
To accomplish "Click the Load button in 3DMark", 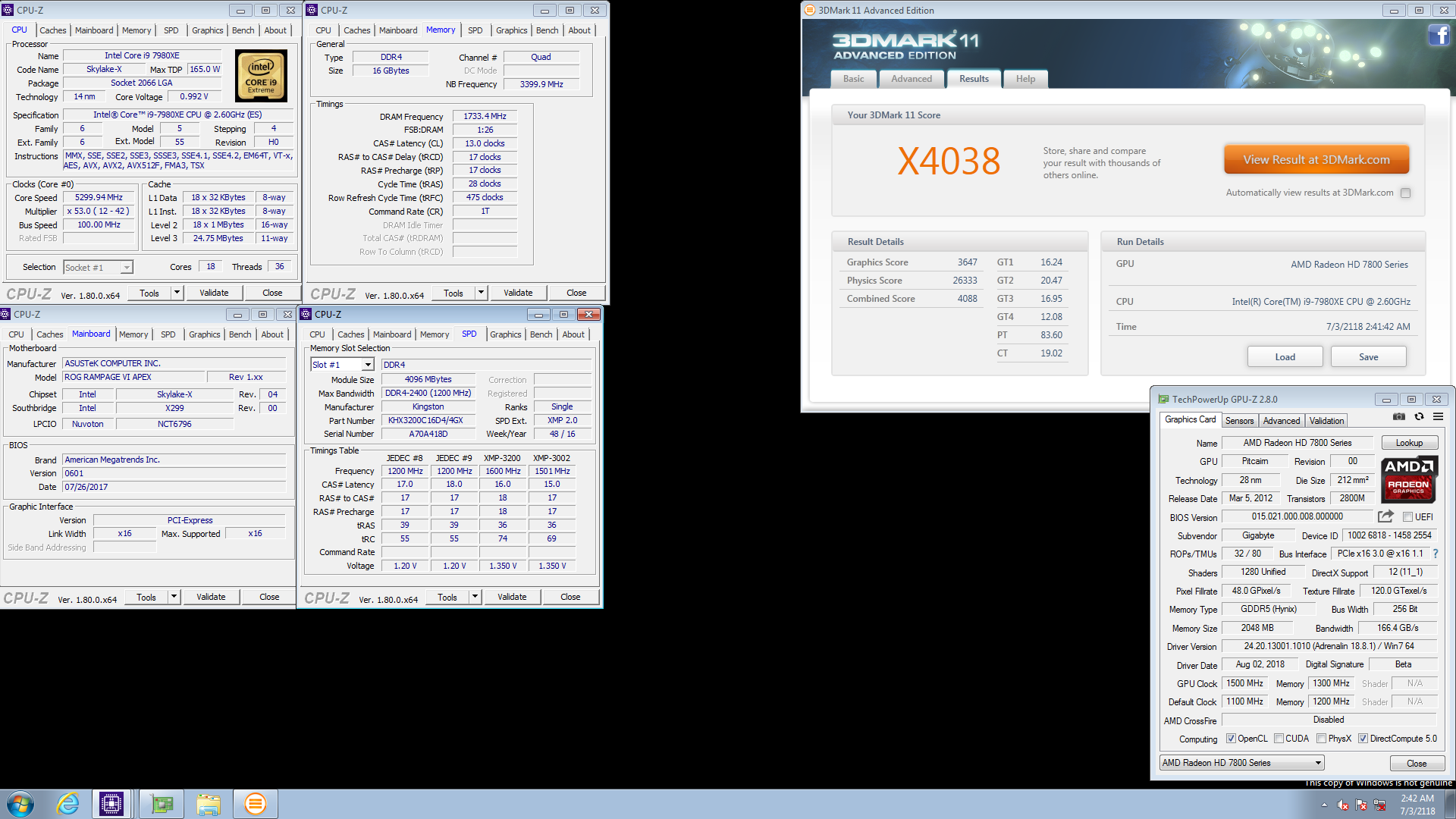I will 1285,356.
